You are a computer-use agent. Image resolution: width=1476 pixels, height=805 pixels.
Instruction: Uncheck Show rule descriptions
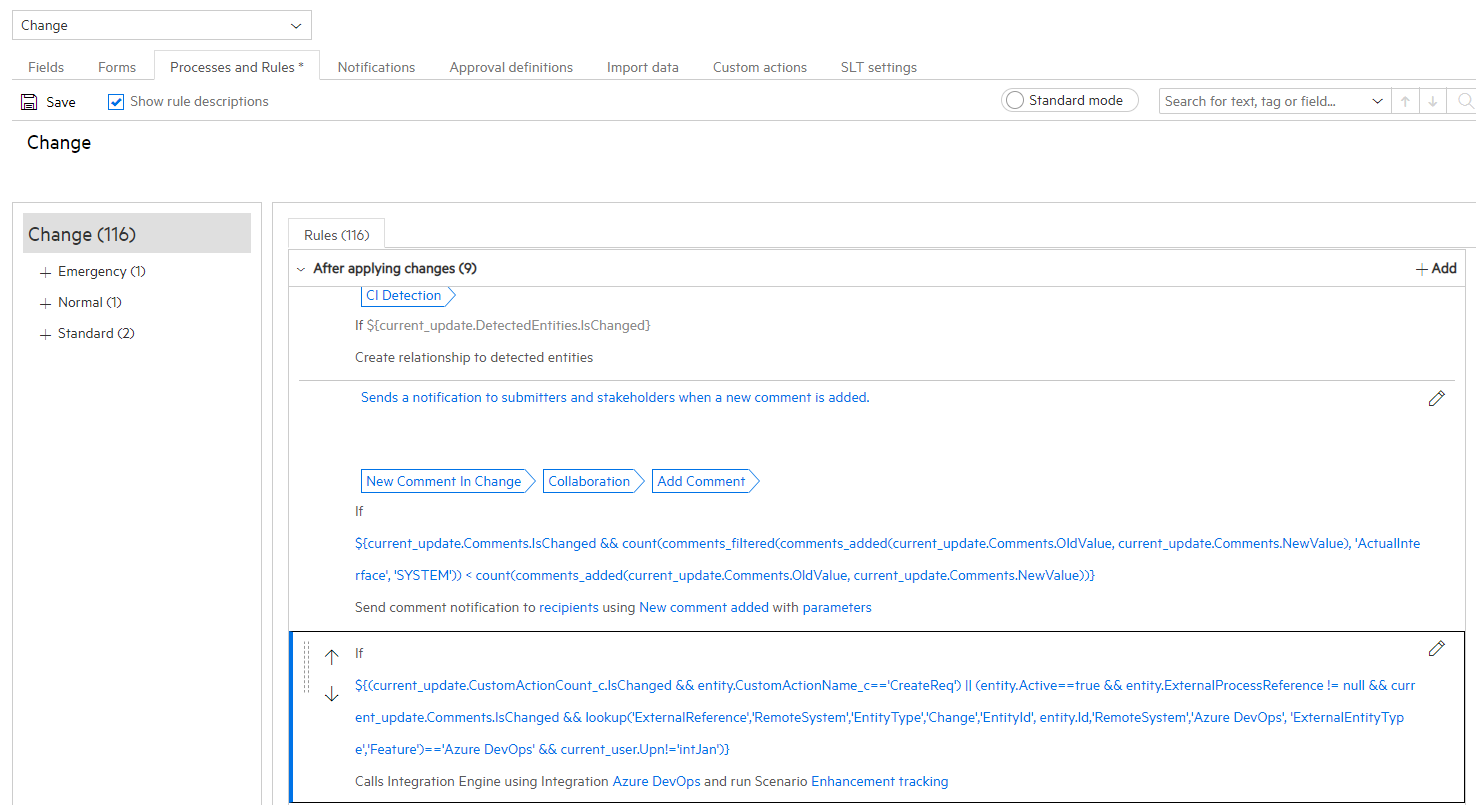116,101
